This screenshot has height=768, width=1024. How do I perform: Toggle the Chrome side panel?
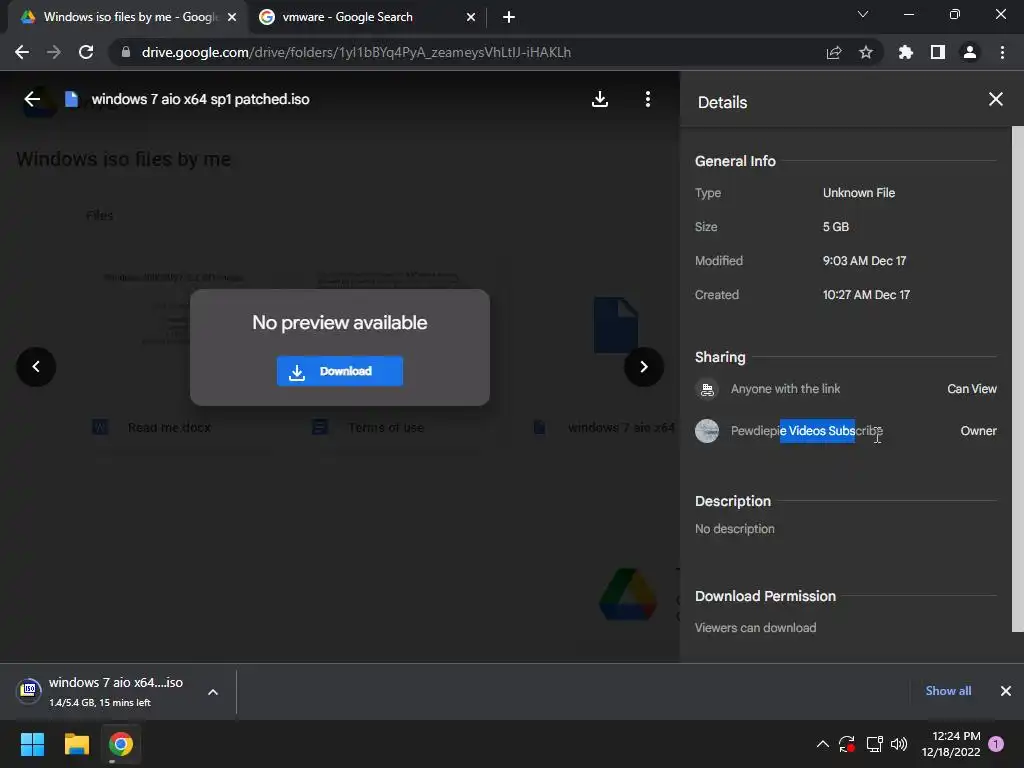click(937, 52)
